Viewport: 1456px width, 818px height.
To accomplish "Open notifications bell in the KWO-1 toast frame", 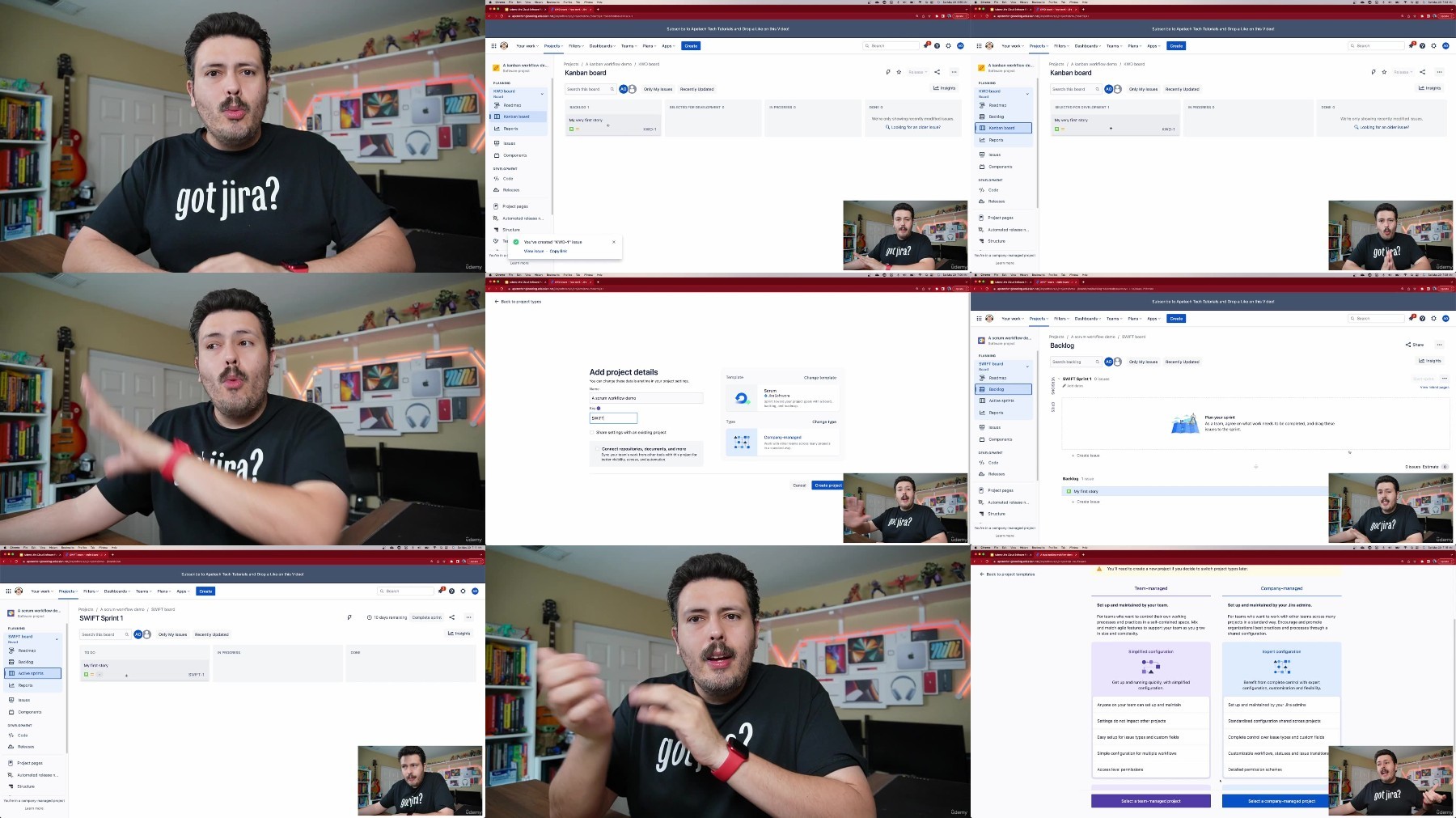I will tap(925, 46).
